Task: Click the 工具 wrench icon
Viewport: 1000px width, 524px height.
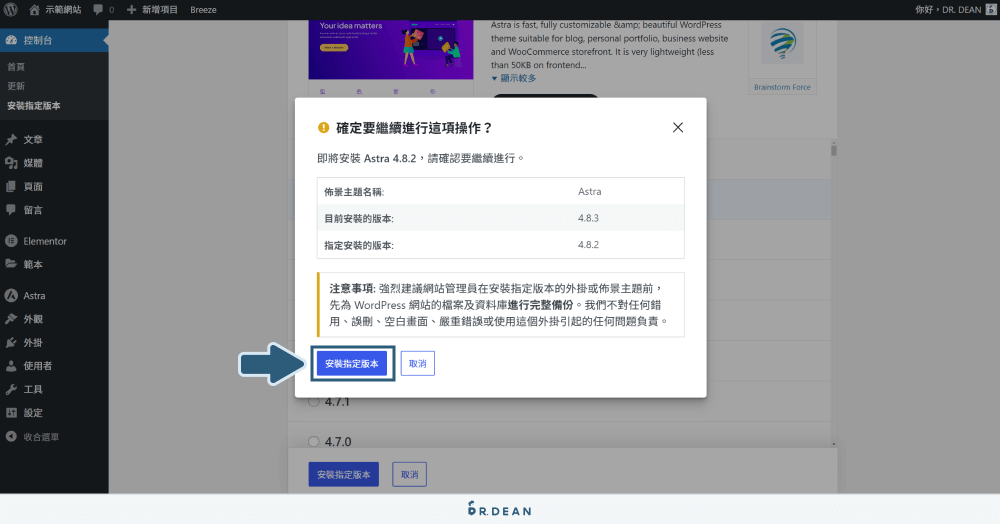Action: (11, 389)
